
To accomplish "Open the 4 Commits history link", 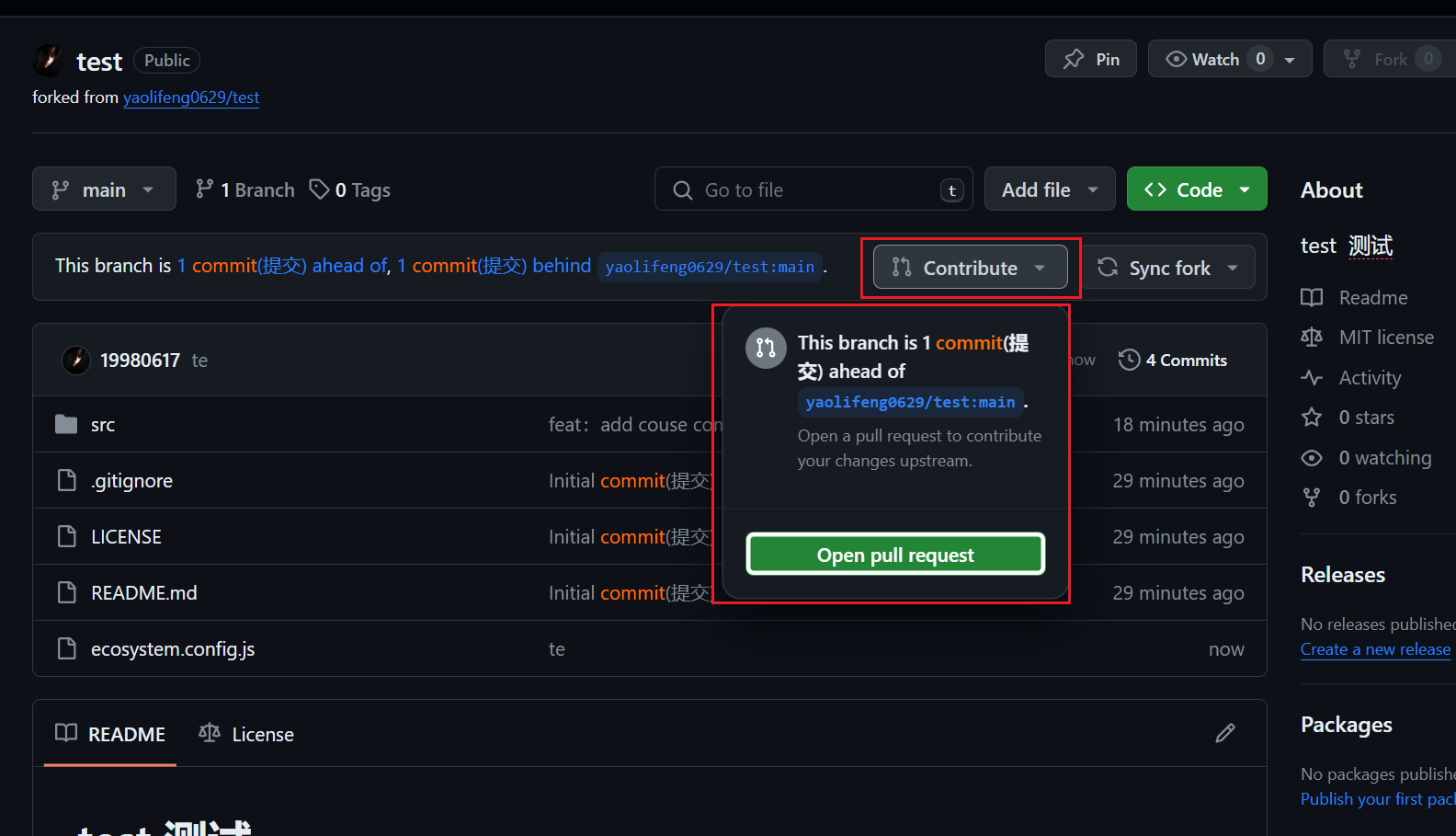I will [1173, 360].
